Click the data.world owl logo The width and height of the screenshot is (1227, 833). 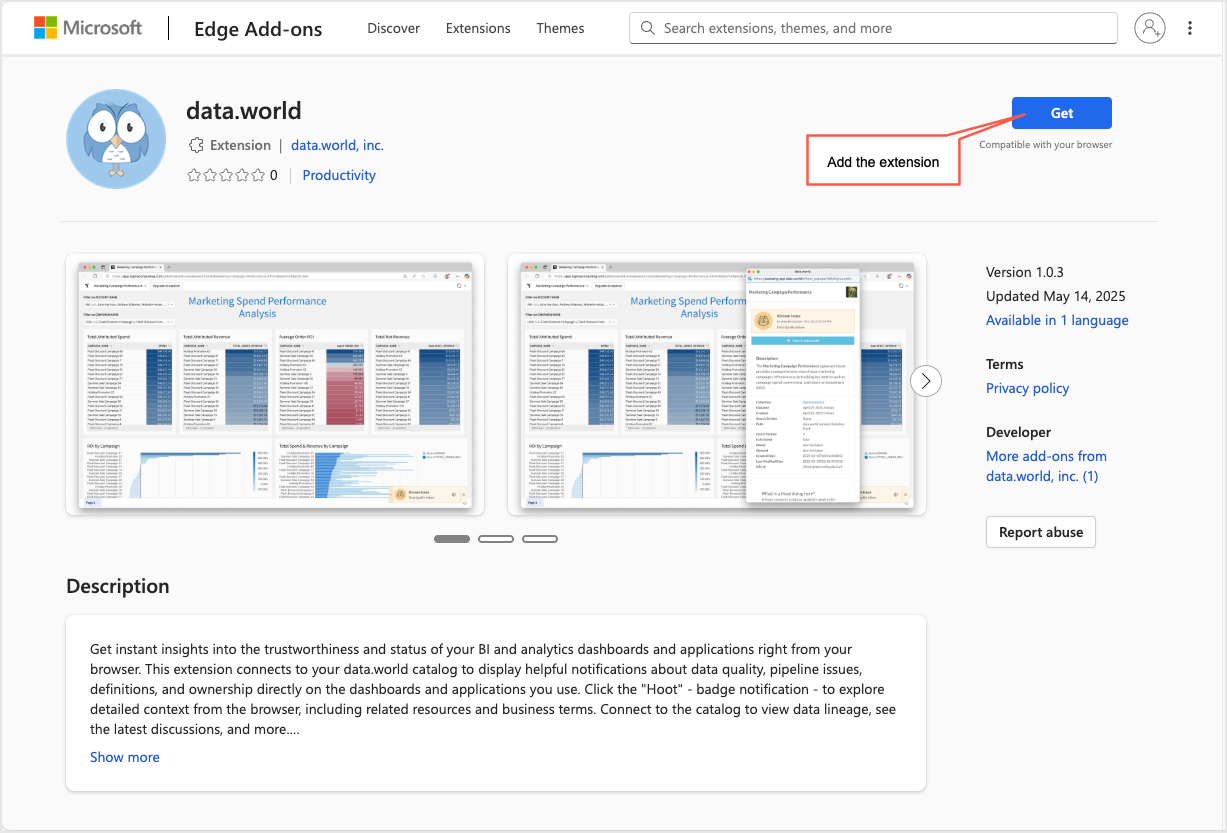(116, 139)
